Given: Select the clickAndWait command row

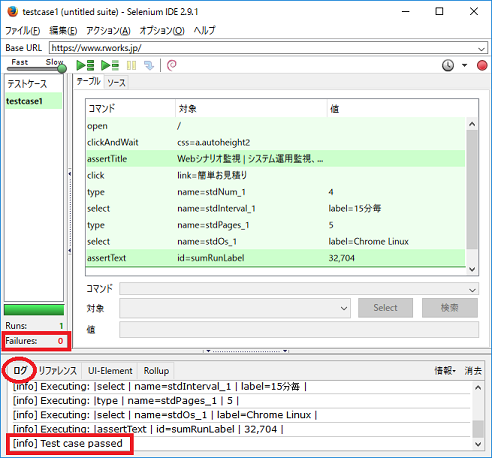Looking at the screenshot, I should click(x=275, y=142).
